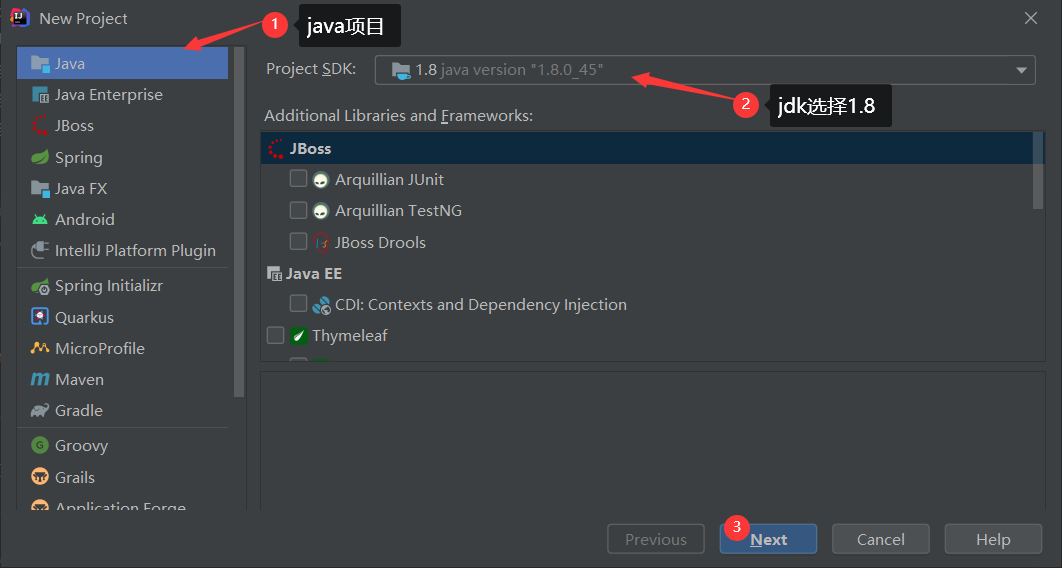Click the Spring leaf icon
Viewport: 1062px width, 568px height.
point(40,157)
